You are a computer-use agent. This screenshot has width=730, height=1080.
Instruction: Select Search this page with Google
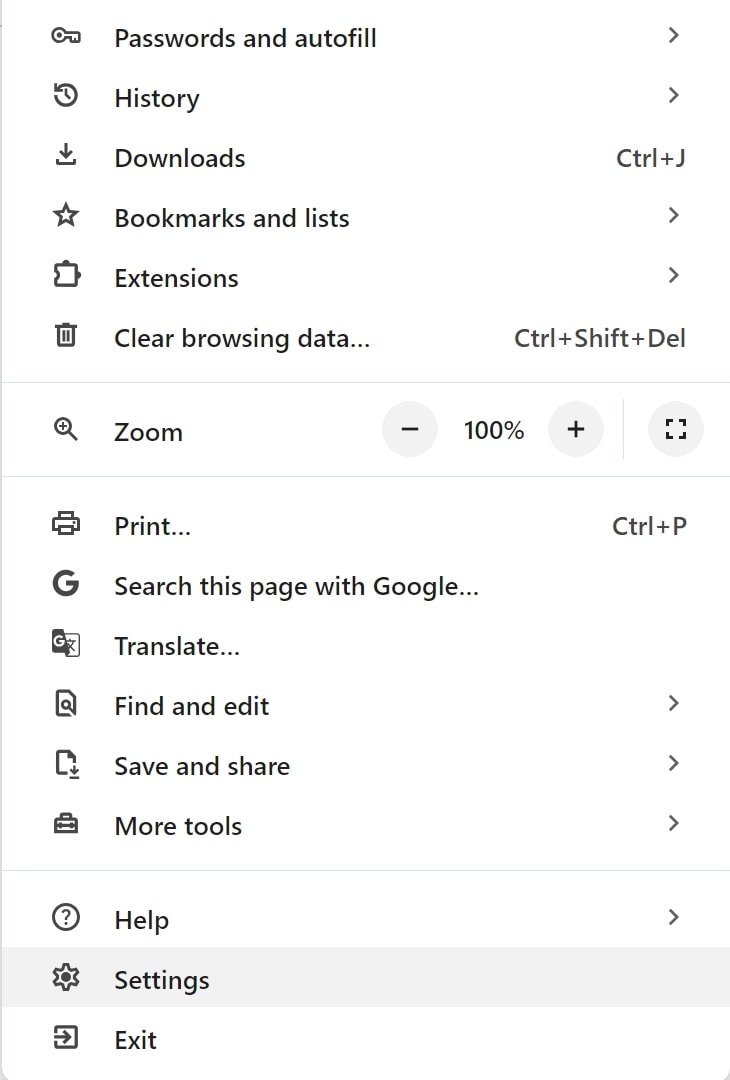pos(366,584)
